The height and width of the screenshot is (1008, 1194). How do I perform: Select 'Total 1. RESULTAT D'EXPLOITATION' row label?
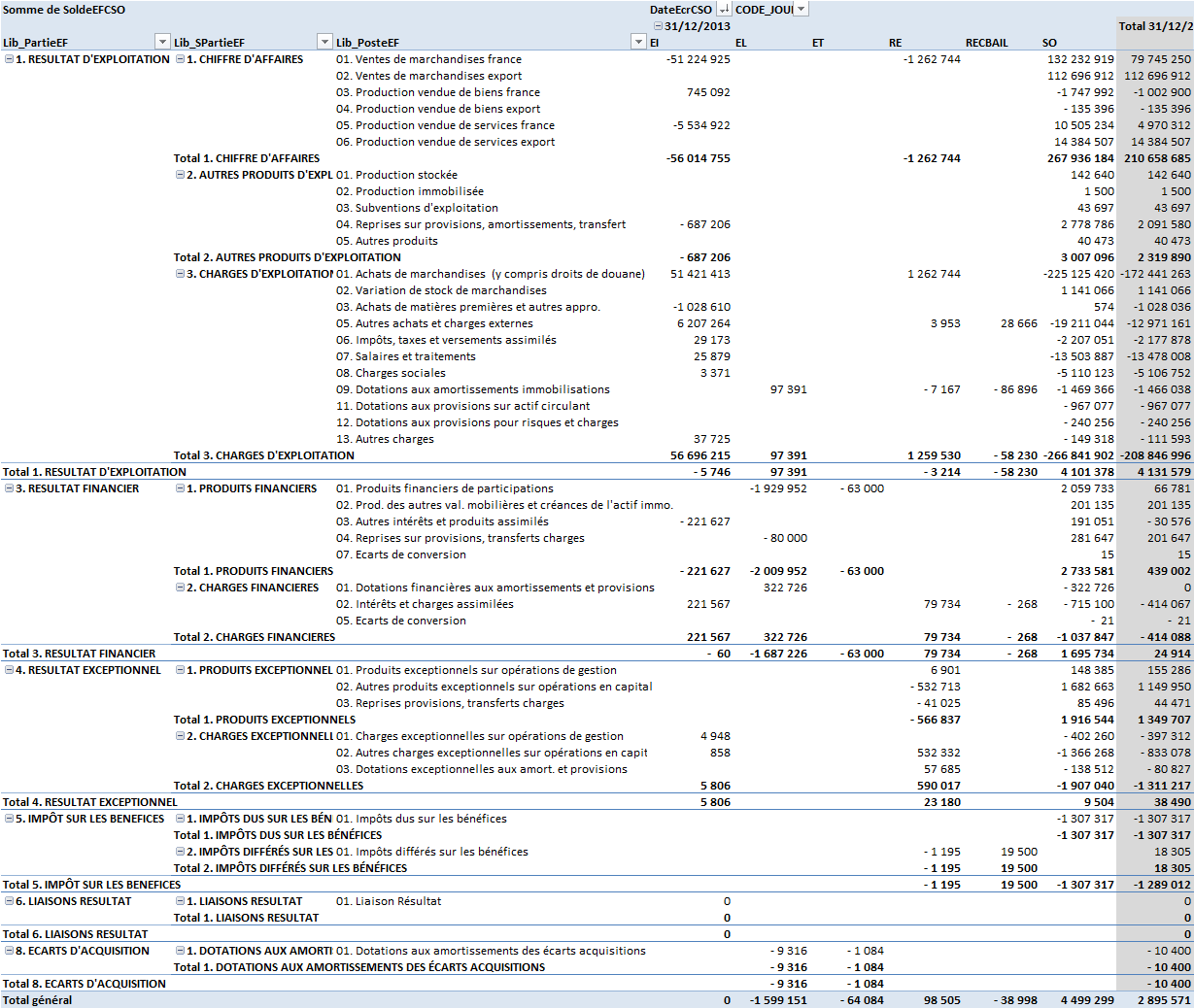coord(94,472)
